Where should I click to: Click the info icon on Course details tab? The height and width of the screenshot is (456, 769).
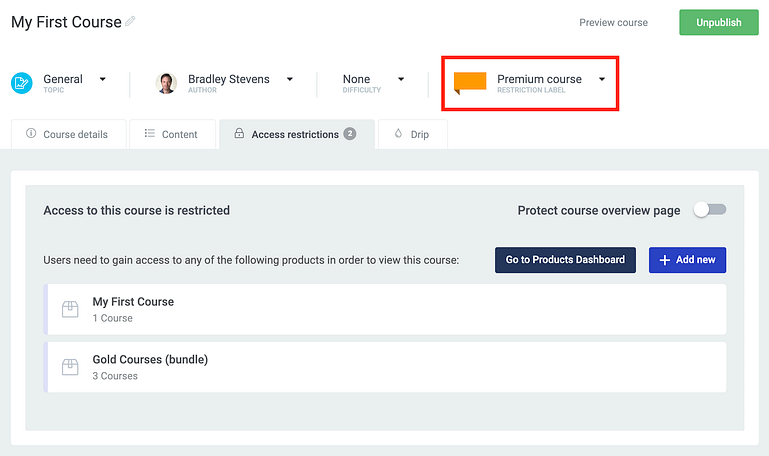click(x=31, y=134)
